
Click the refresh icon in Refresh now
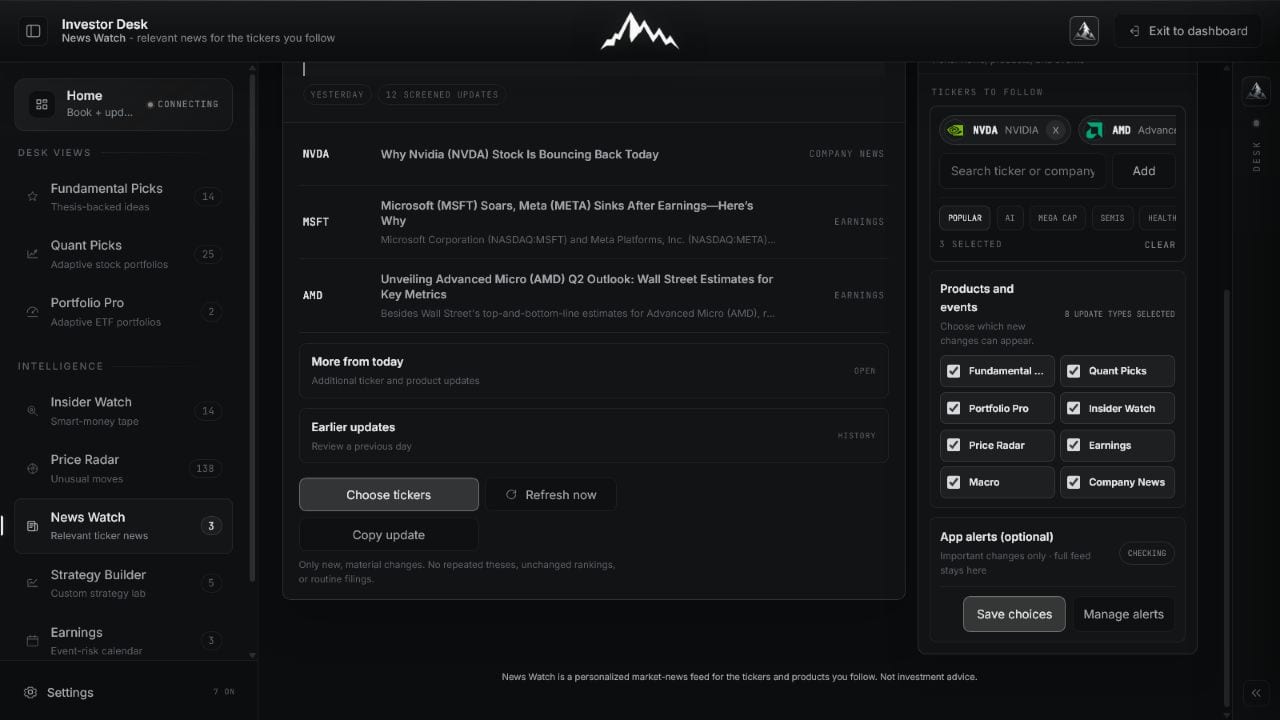[x=512, y=494]
